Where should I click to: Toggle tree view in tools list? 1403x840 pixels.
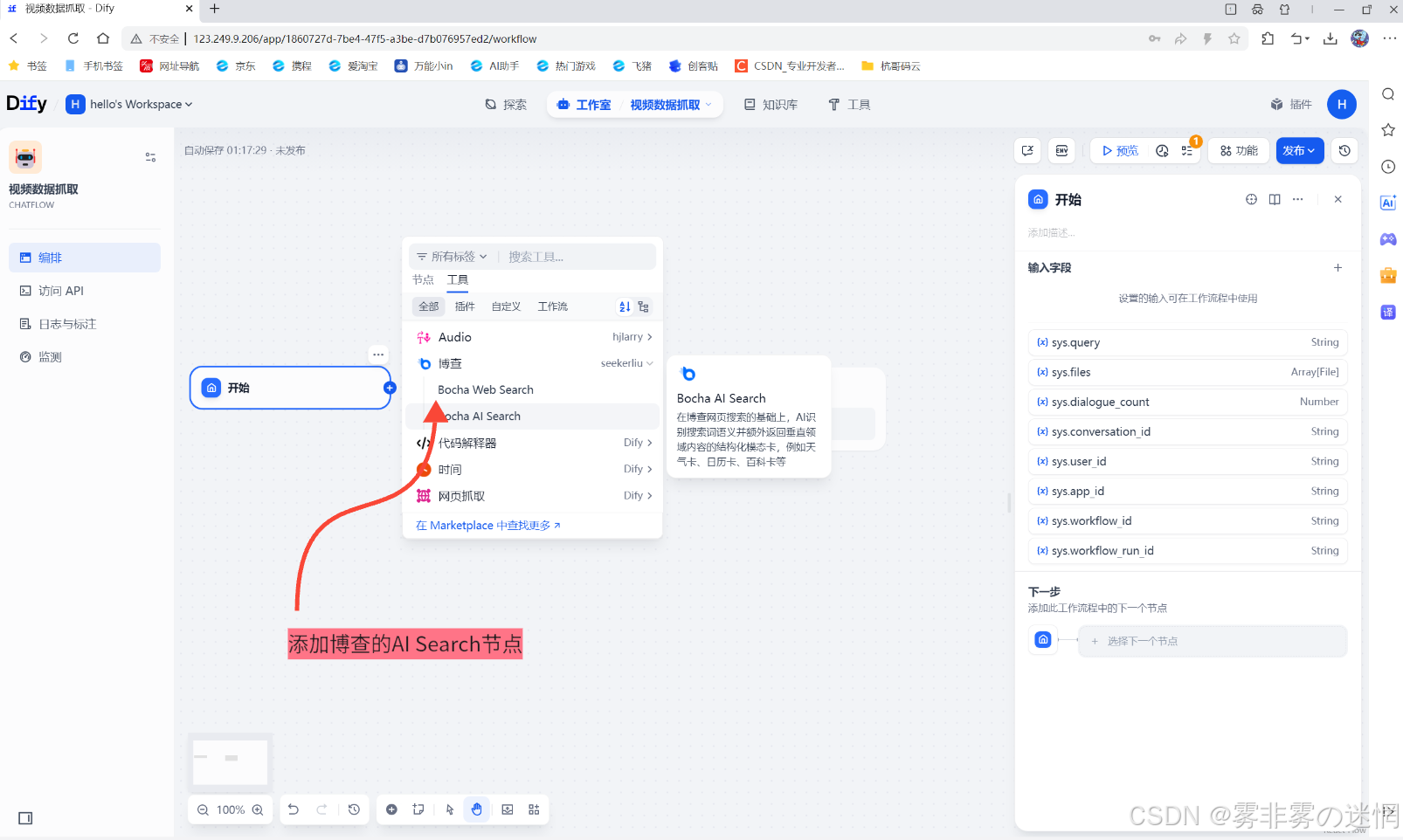(x=644, y=306)
